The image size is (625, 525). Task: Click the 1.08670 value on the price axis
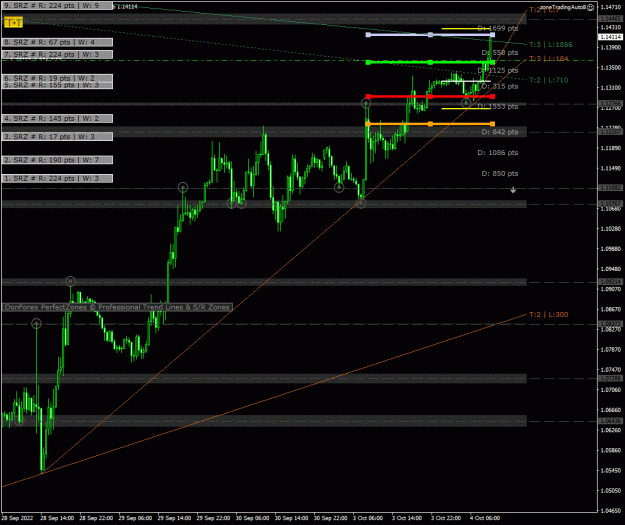[611, 309]
